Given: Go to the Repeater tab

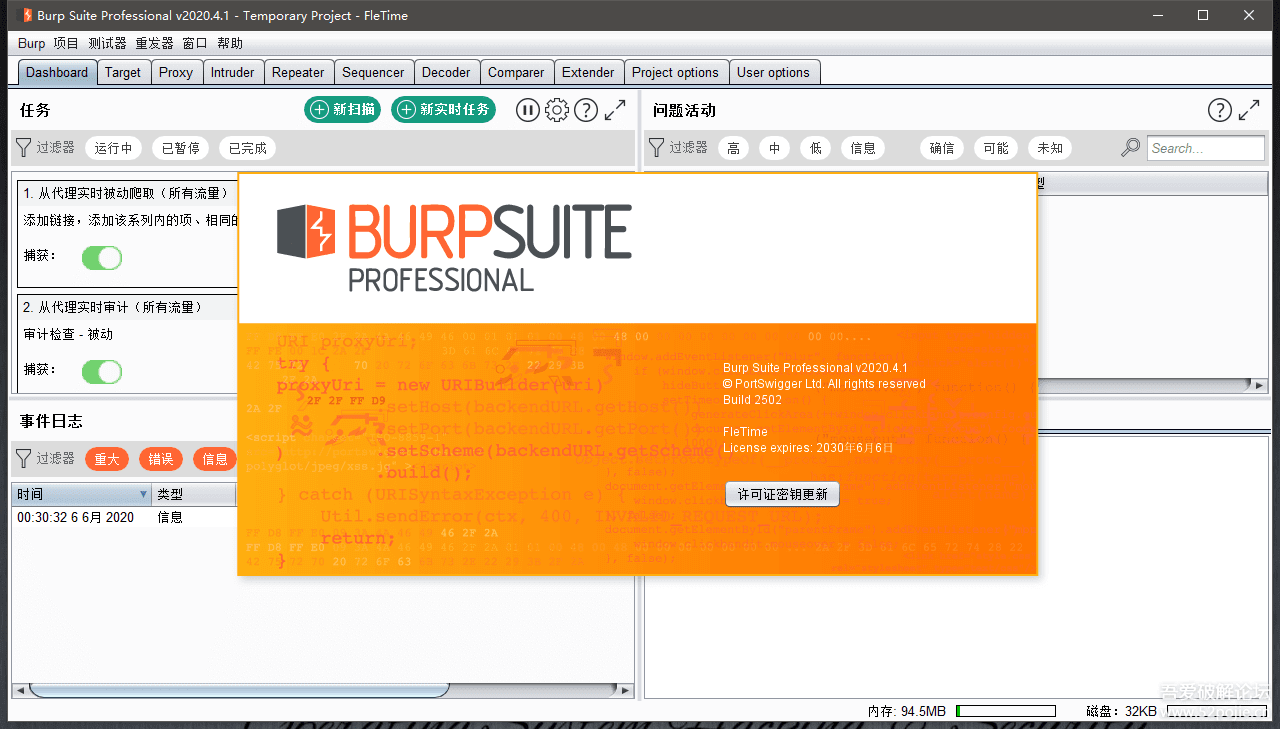Looking at the screenshot, I should 298,72.
